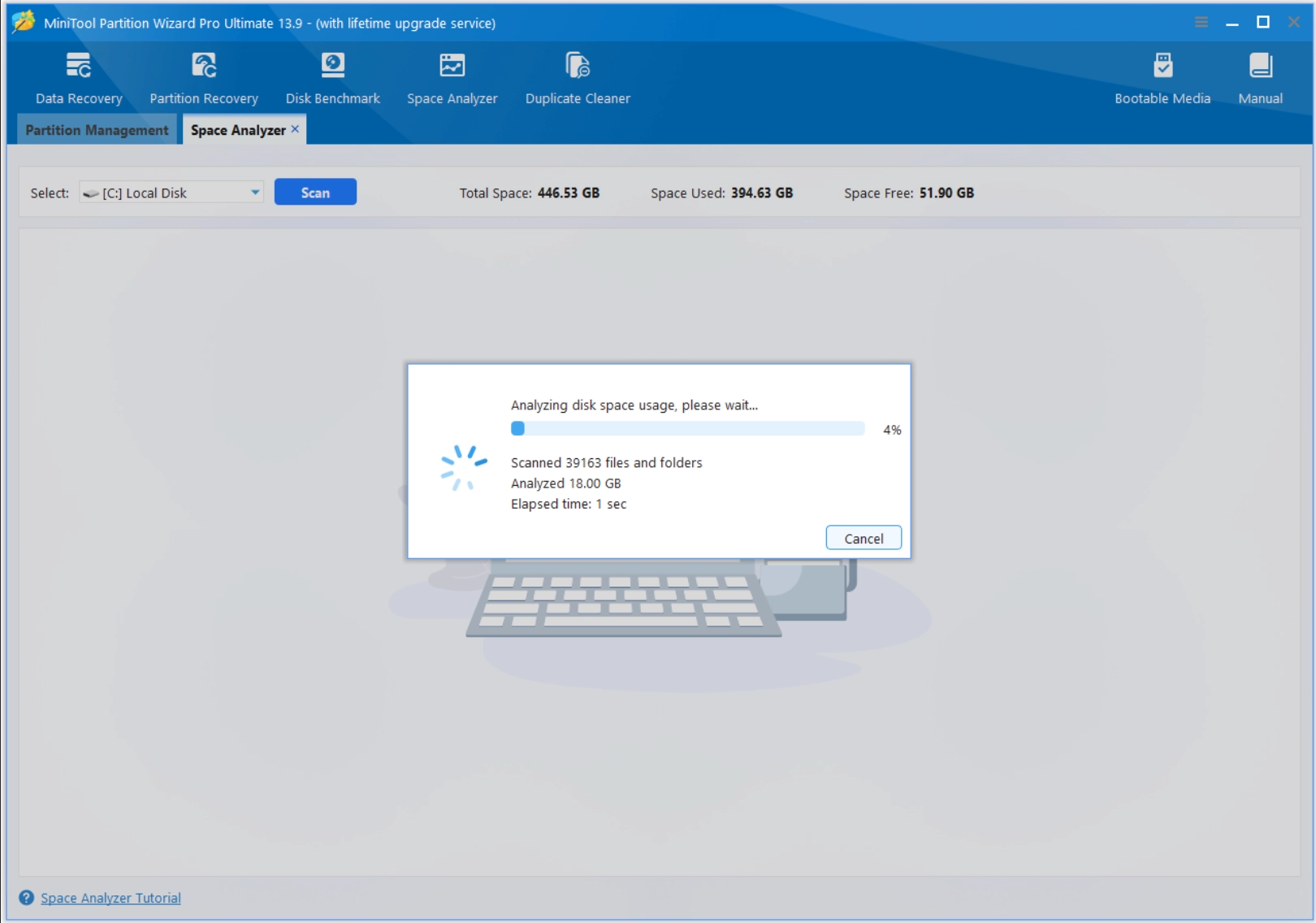This screenshot has width=1316, height=923.
Task: Click the help question mark icon
Action: (27, 898)
